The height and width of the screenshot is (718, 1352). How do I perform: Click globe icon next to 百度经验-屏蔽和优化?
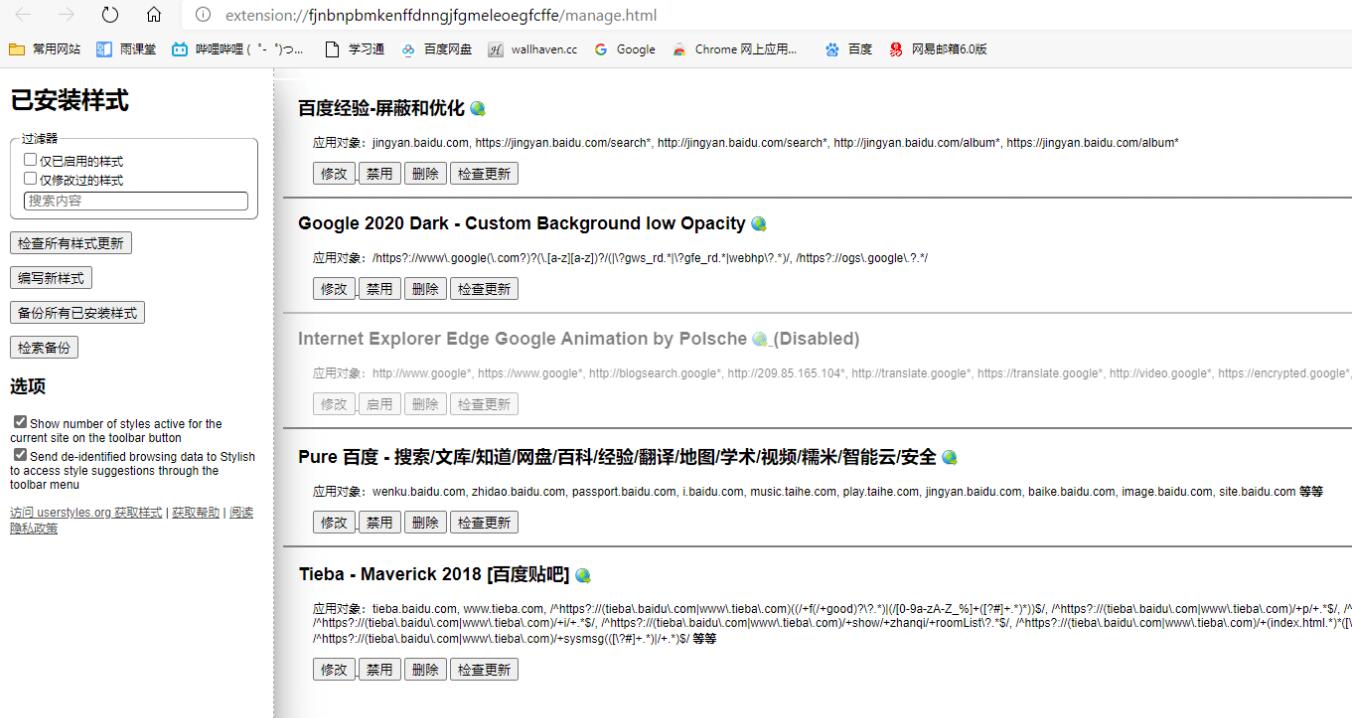click(478, 109)
